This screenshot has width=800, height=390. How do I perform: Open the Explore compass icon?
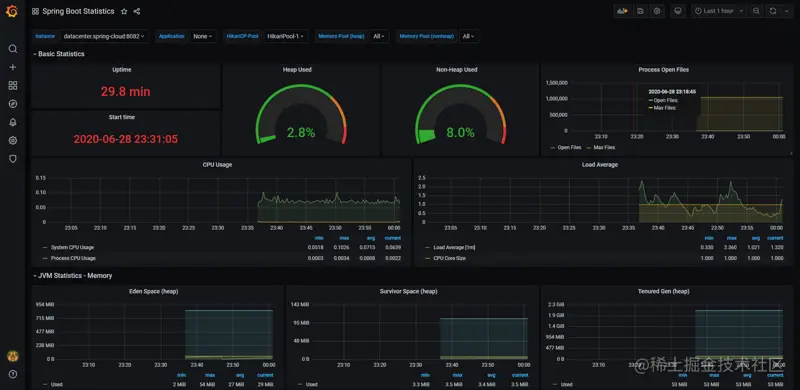(x=13, y=104)
